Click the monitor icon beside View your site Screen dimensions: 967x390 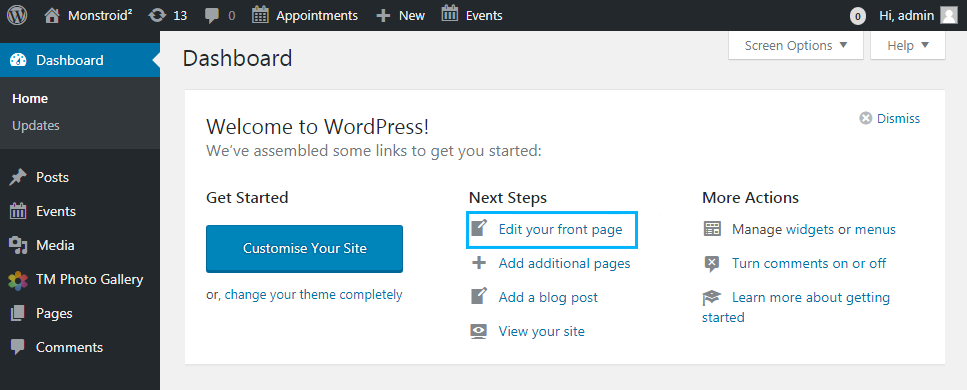pyautogui.click(x=479, y=331)
